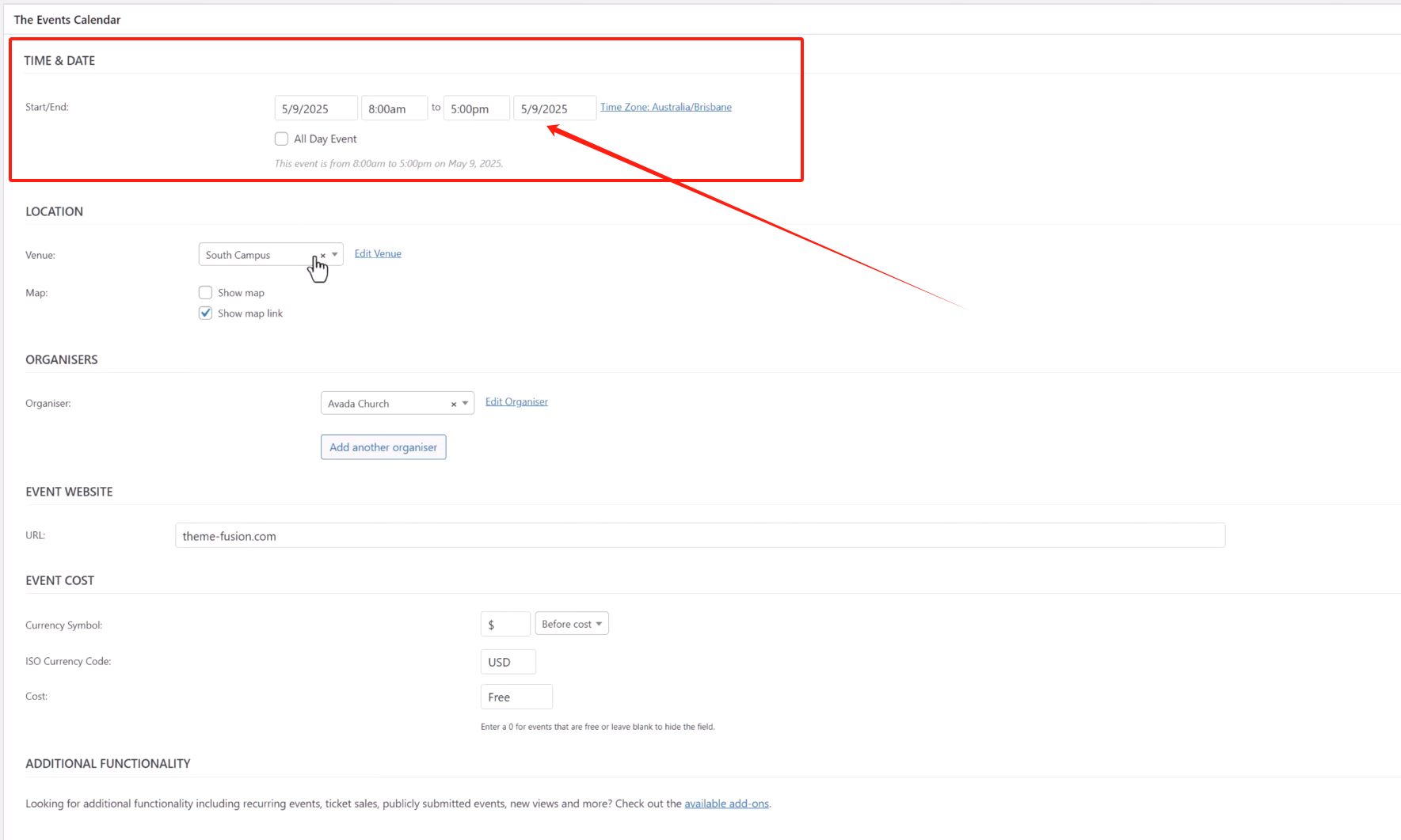Disable the Show map link option
Screen dimensions: 1401x840
click(x=205, y=313)
